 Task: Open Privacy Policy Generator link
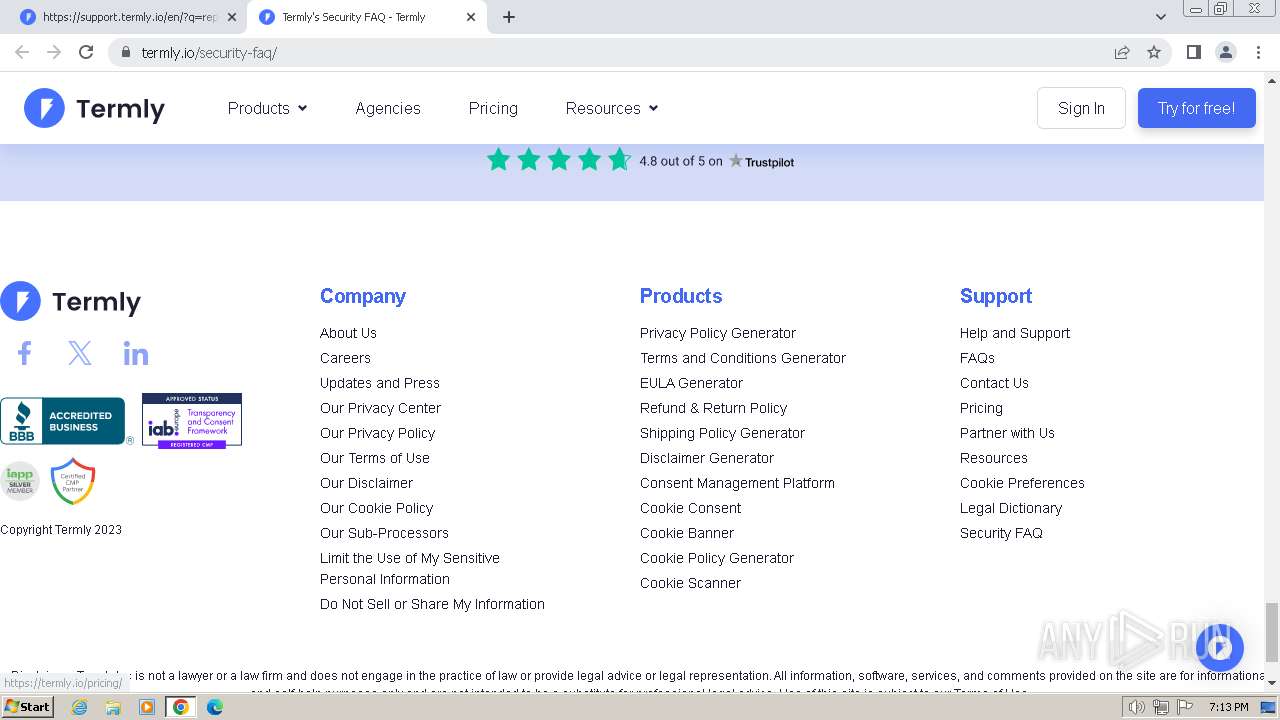[x=718, y=333]
